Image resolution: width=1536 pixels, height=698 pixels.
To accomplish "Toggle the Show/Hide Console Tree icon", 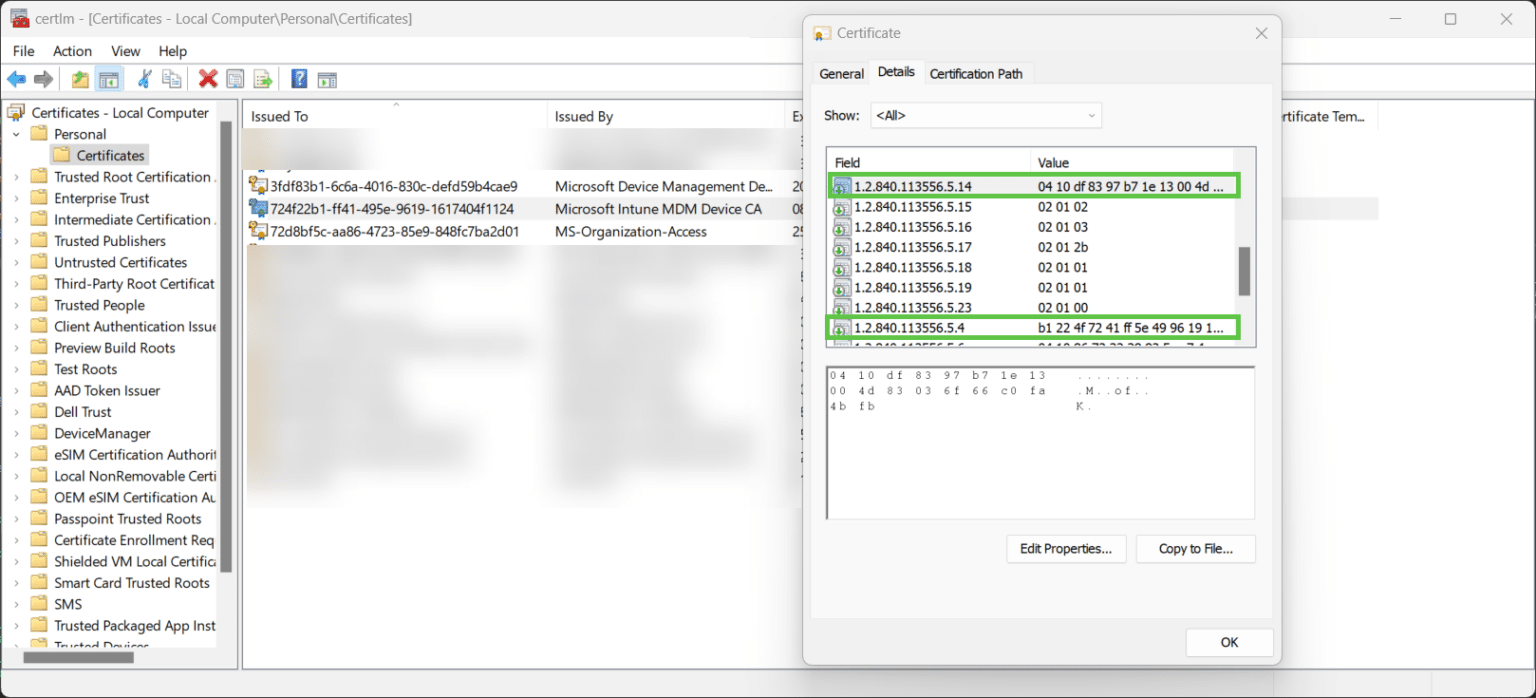I will [x=107, y=78].
